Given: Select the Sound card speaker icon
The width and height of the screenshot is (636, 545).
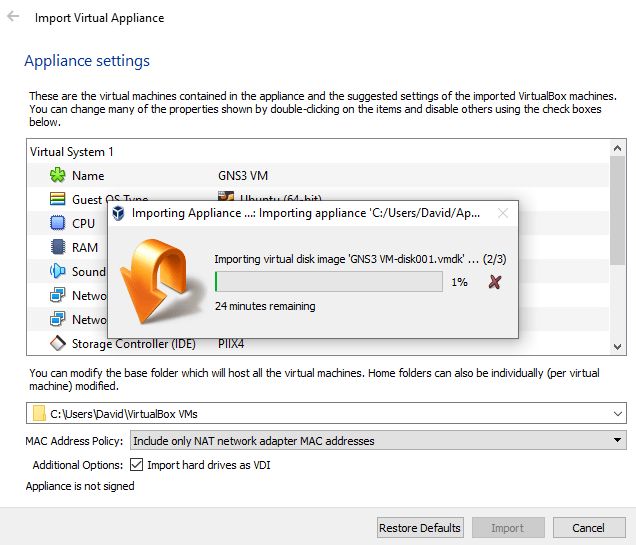Looking at the screenshot, I should pyautogui.click(x=57, y=271).
